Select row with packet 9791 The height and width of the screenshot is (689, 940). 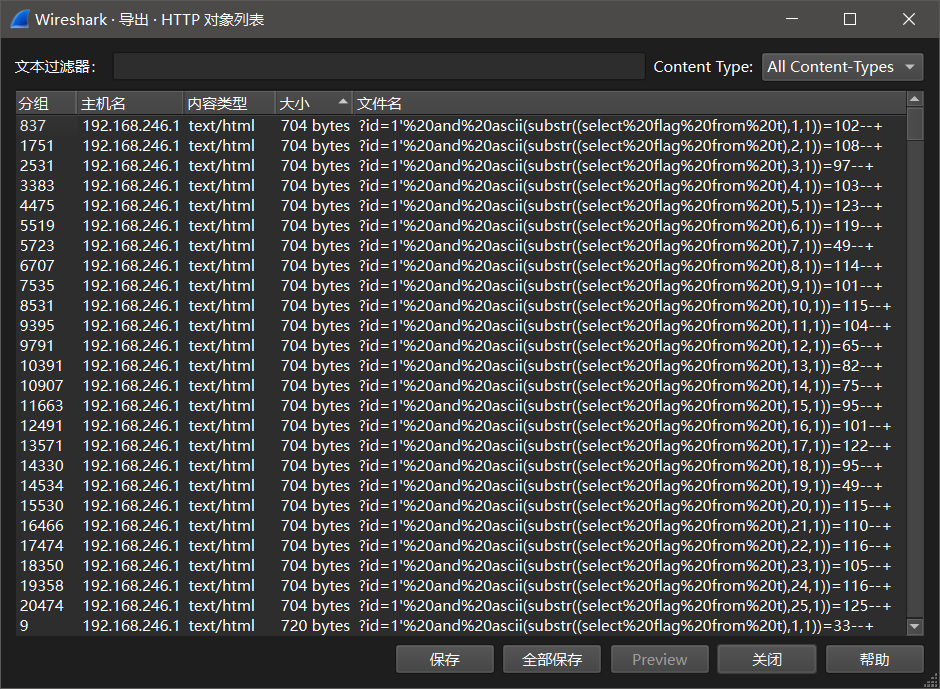[460, 346]
